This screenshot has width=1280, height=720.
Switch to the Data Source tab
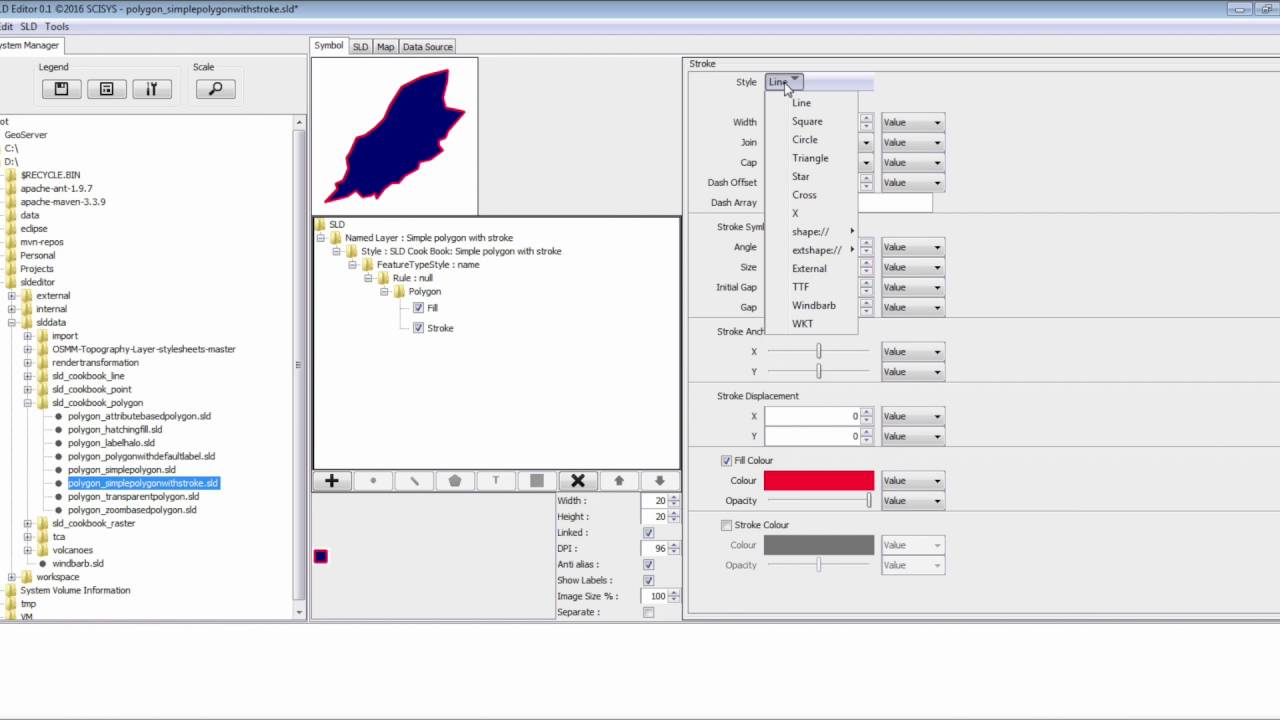click(427, 47)
